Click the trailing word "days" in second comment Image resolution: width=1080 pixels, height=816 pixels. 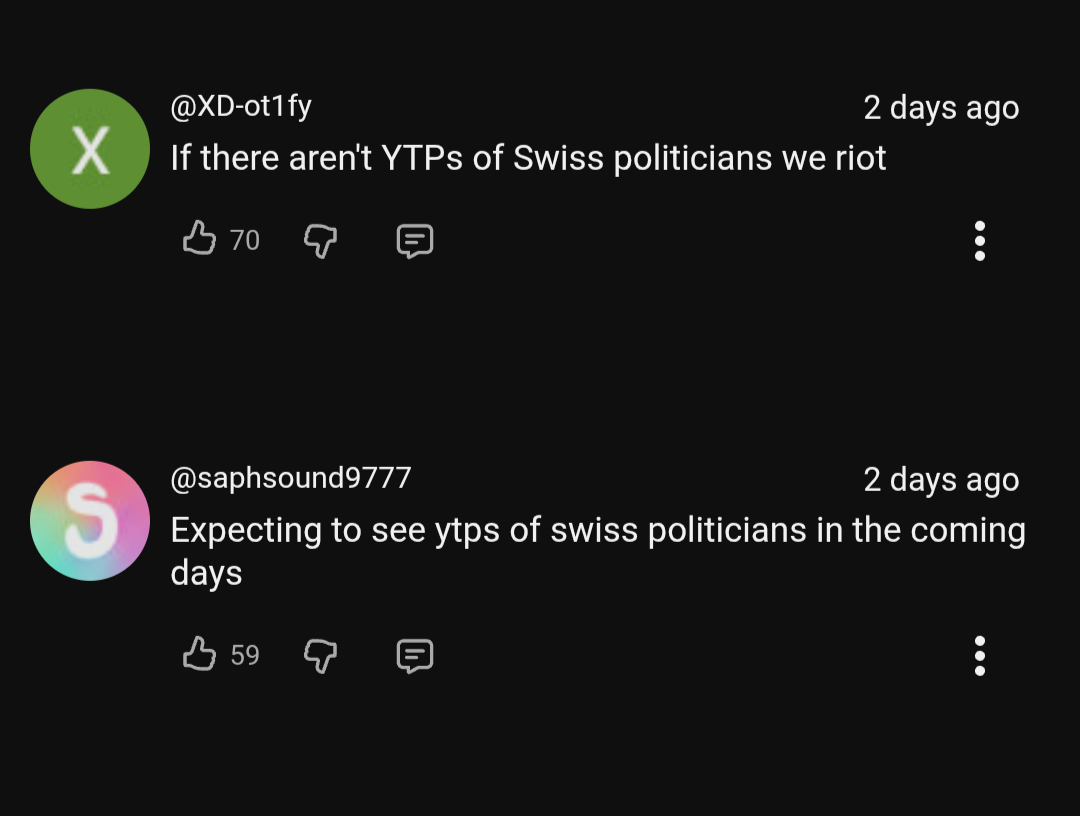click(206, 574)
